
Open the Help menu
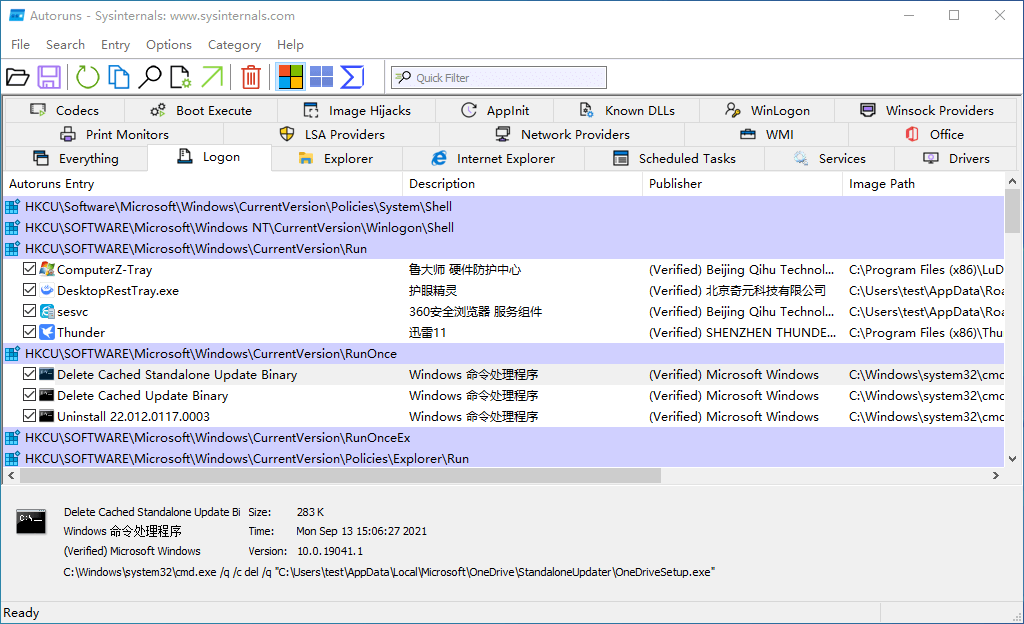[290, 44]
